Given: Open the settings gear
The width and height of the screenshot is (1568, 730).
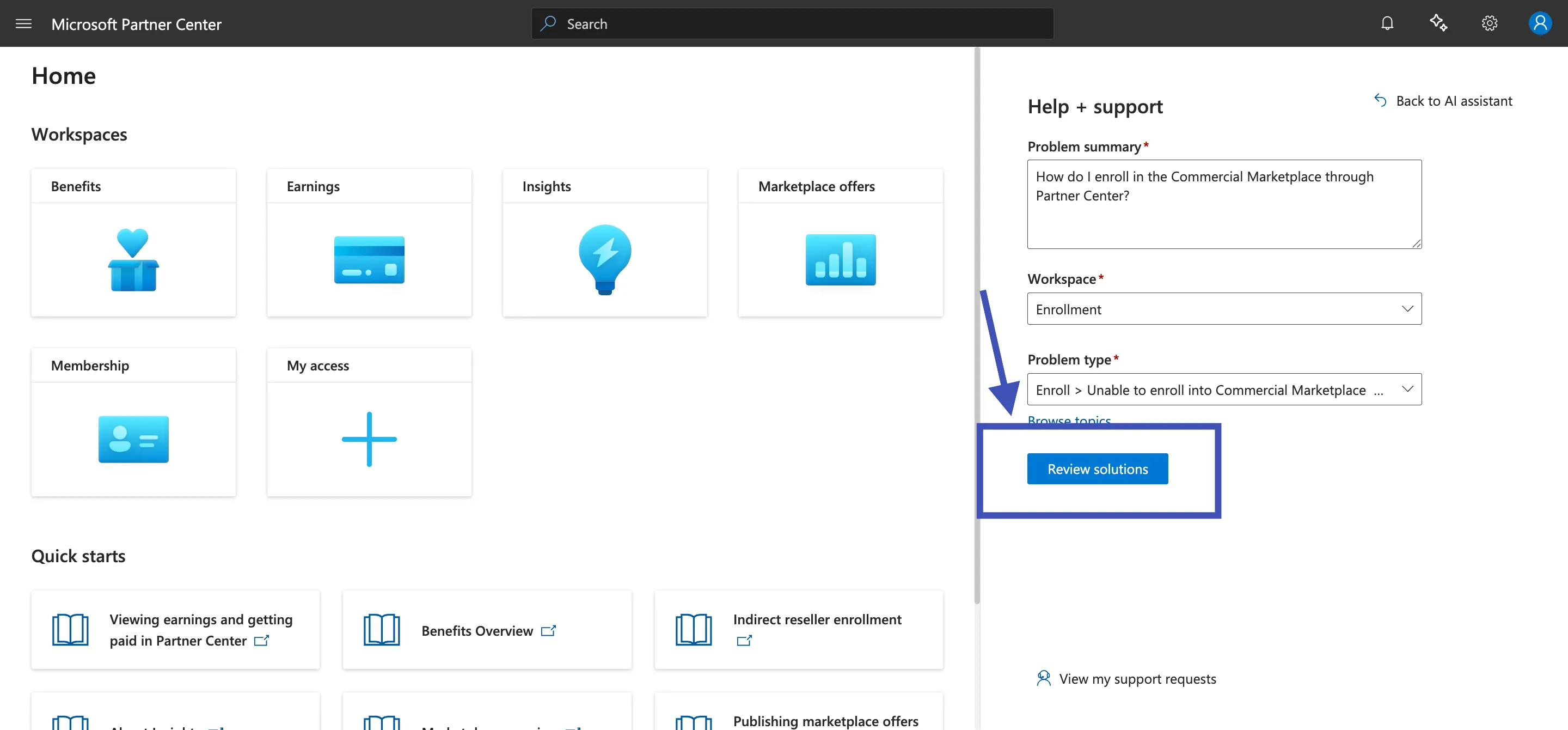Looking at the screenshot, I should [1490, 24].
